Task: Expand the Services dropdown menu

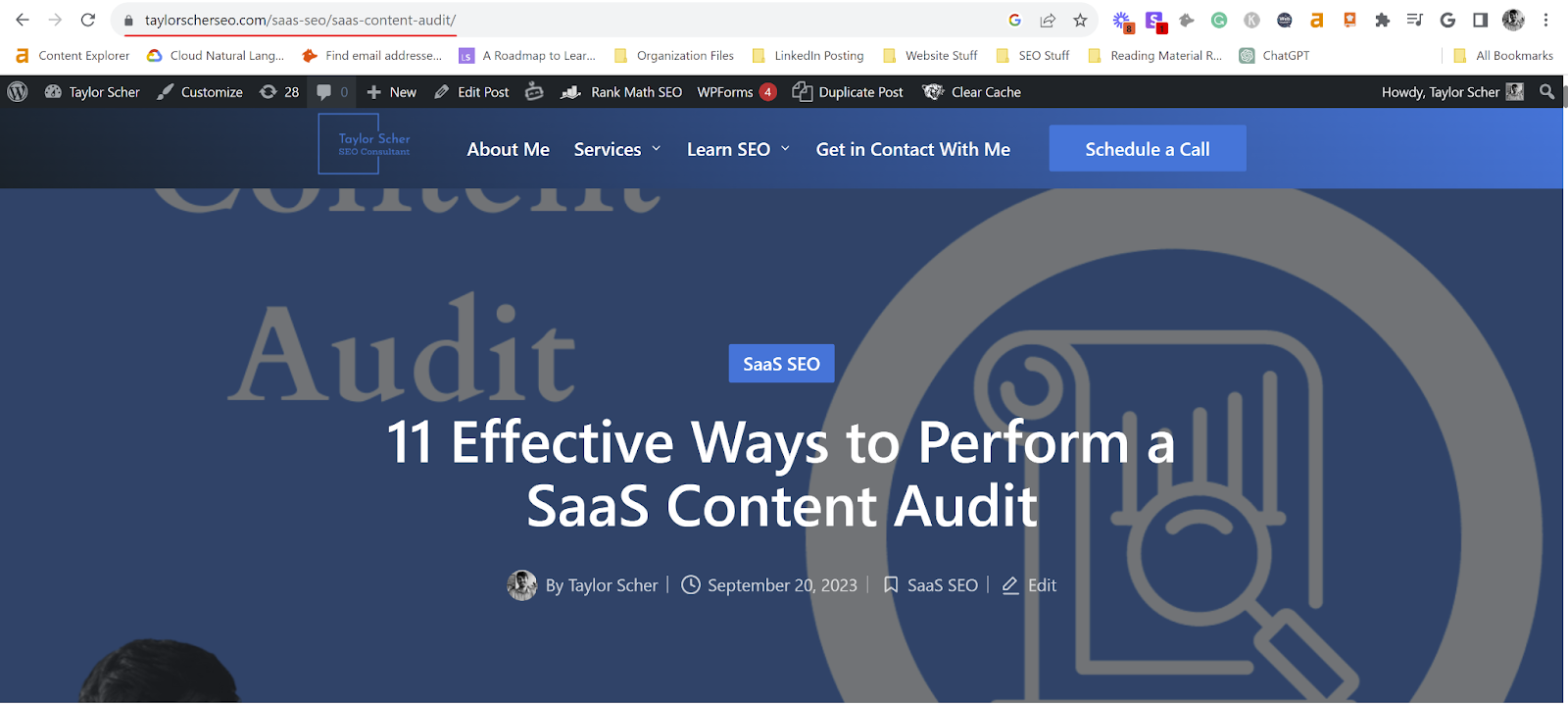Action: coord(617,149)
